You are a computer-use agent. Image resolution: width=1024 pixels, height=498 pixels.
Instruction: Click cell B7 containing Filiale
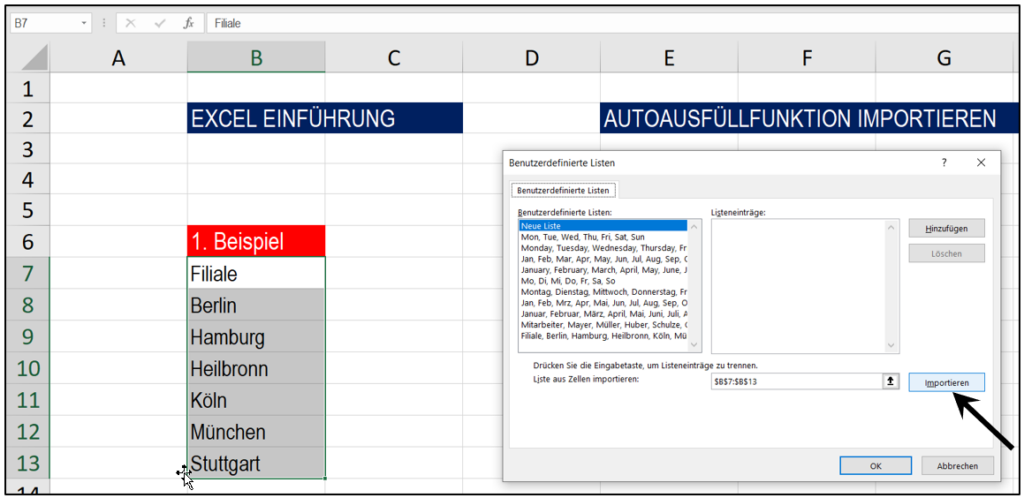[256, 273]
